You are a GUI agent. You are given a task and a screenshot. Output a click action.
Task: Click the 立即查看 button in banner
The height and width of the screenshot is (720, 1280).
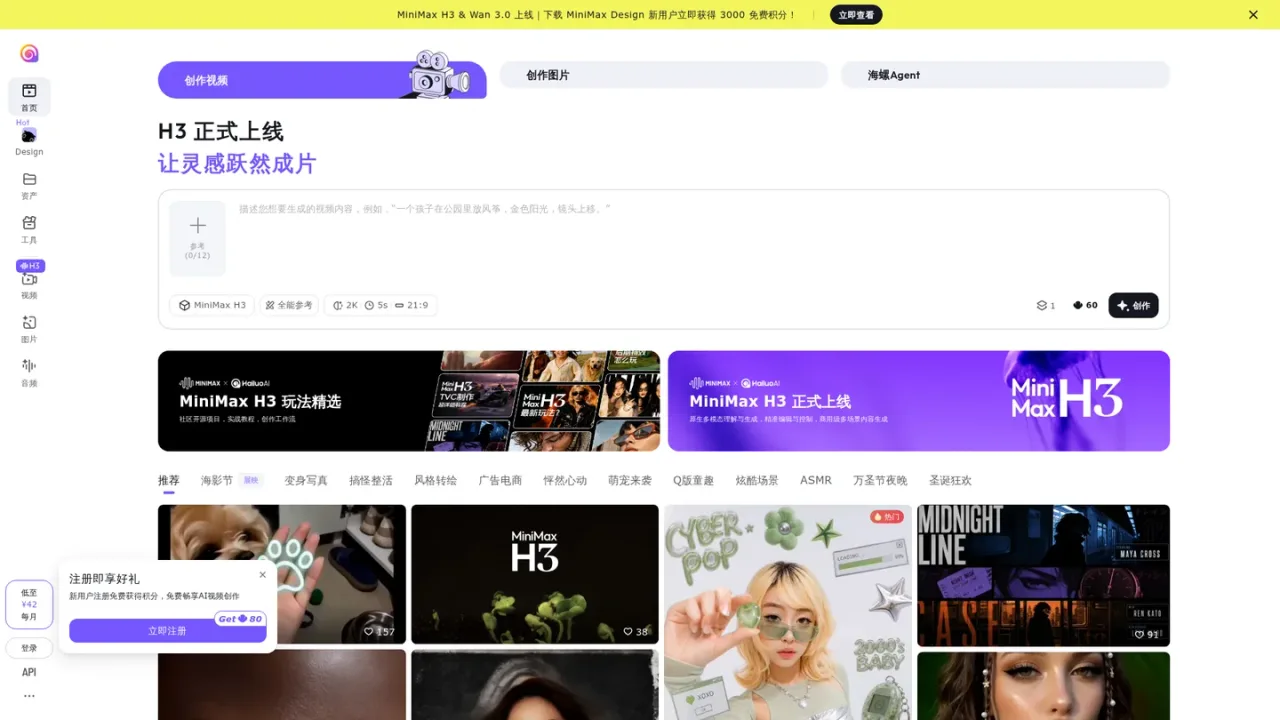856,15
